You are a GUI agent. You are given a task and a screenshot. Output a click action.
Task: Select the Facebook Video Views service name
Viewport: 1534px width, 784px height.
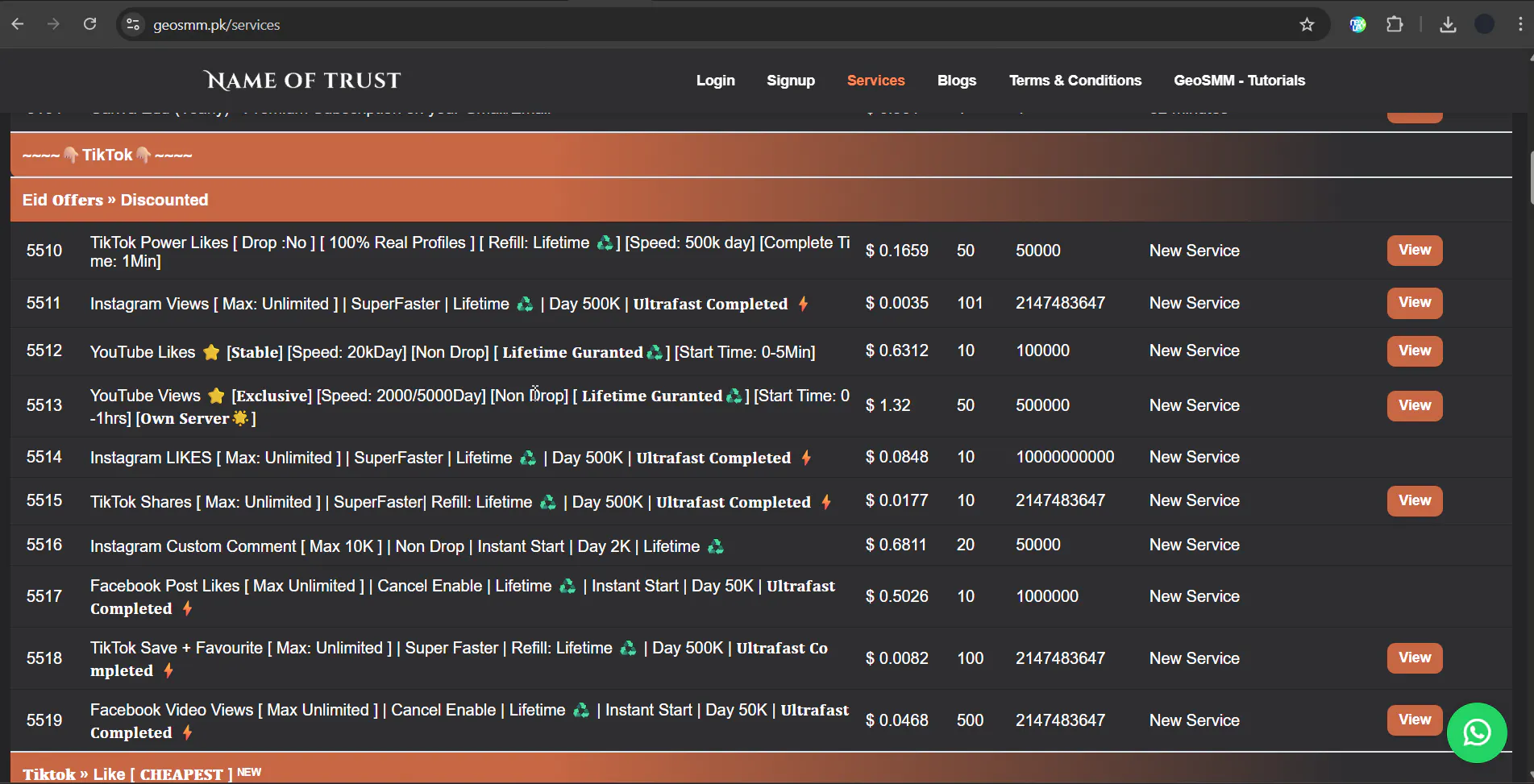click(x=469, y=721)
